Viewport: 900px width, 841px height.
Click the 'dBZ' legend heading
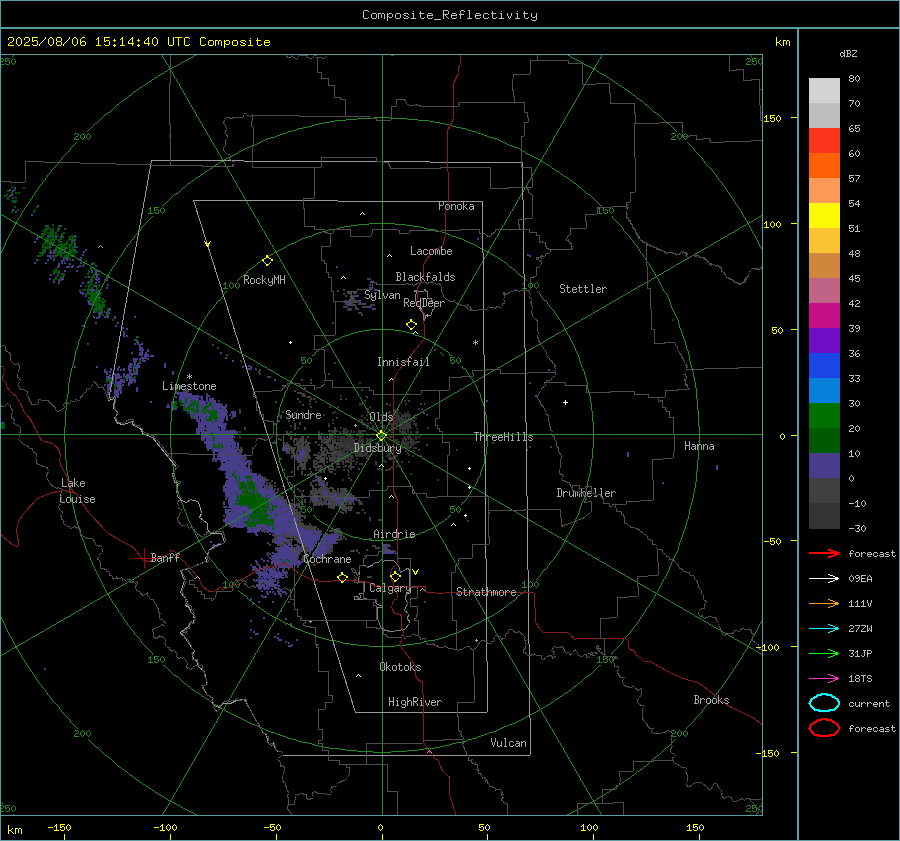click(848, 53)
